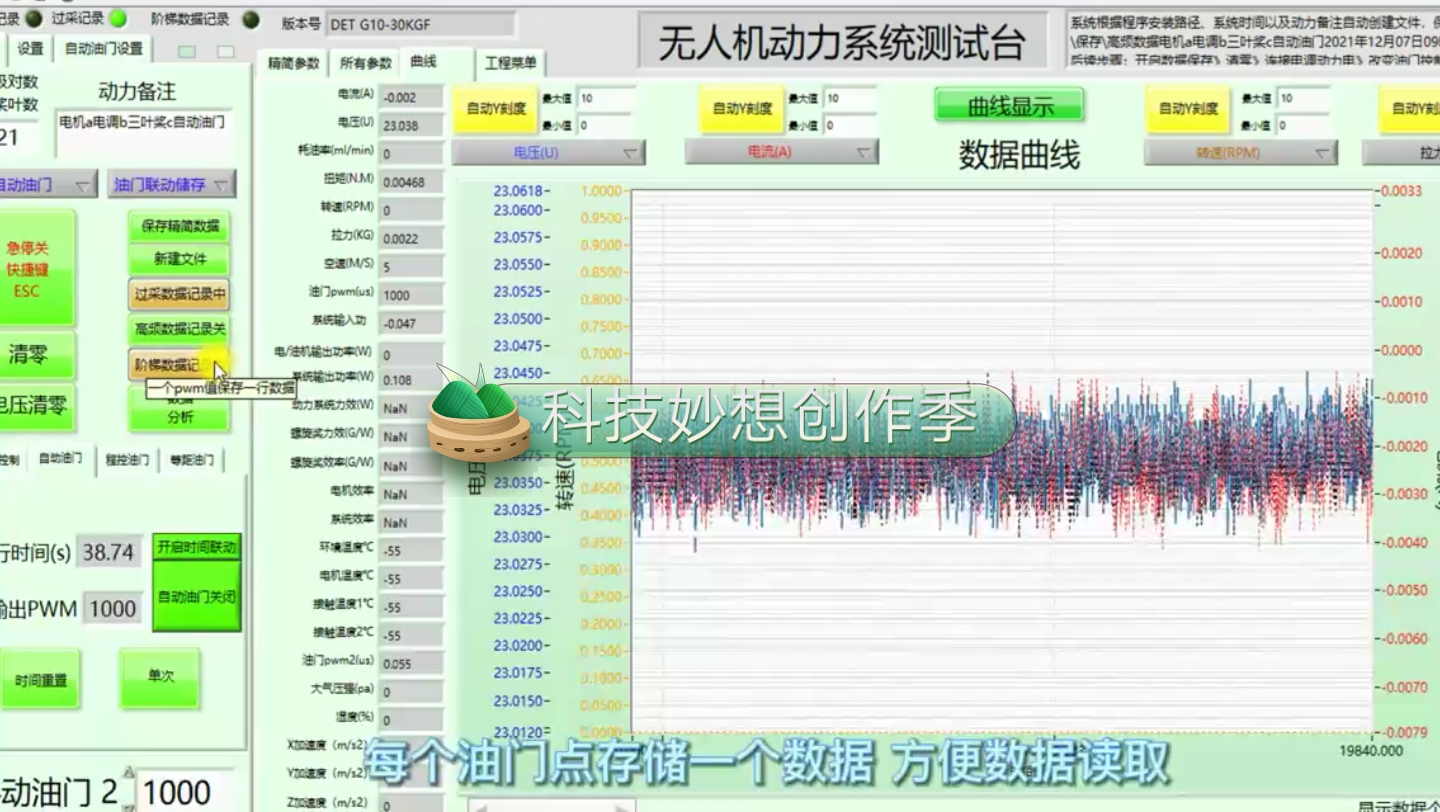This screenshot has height=812, width=1440.
Task: Click the small white square beside 自动油门设置 tab
Action: pos(226,50)
